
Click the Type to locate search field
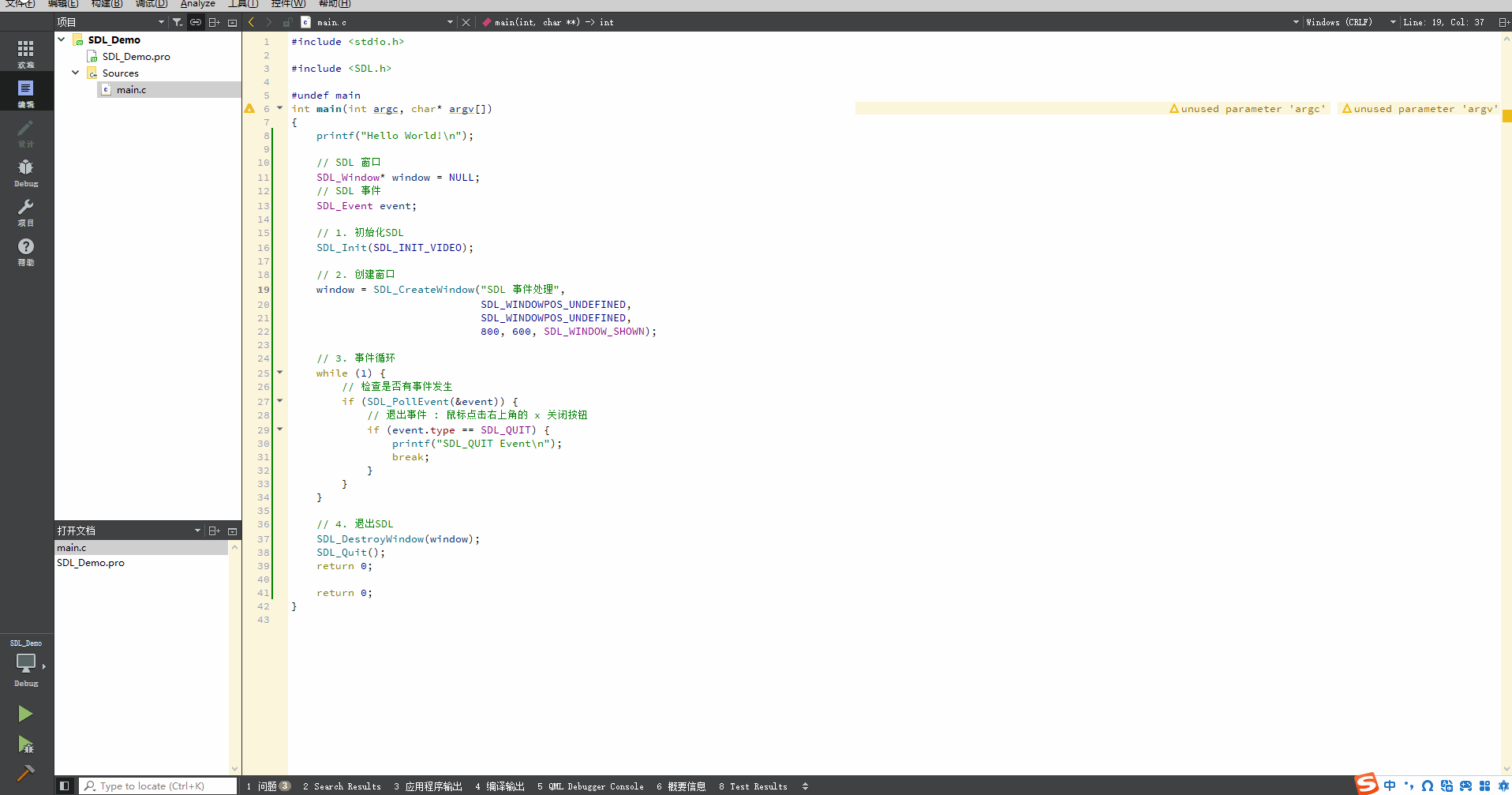click(x=158, y=786)
